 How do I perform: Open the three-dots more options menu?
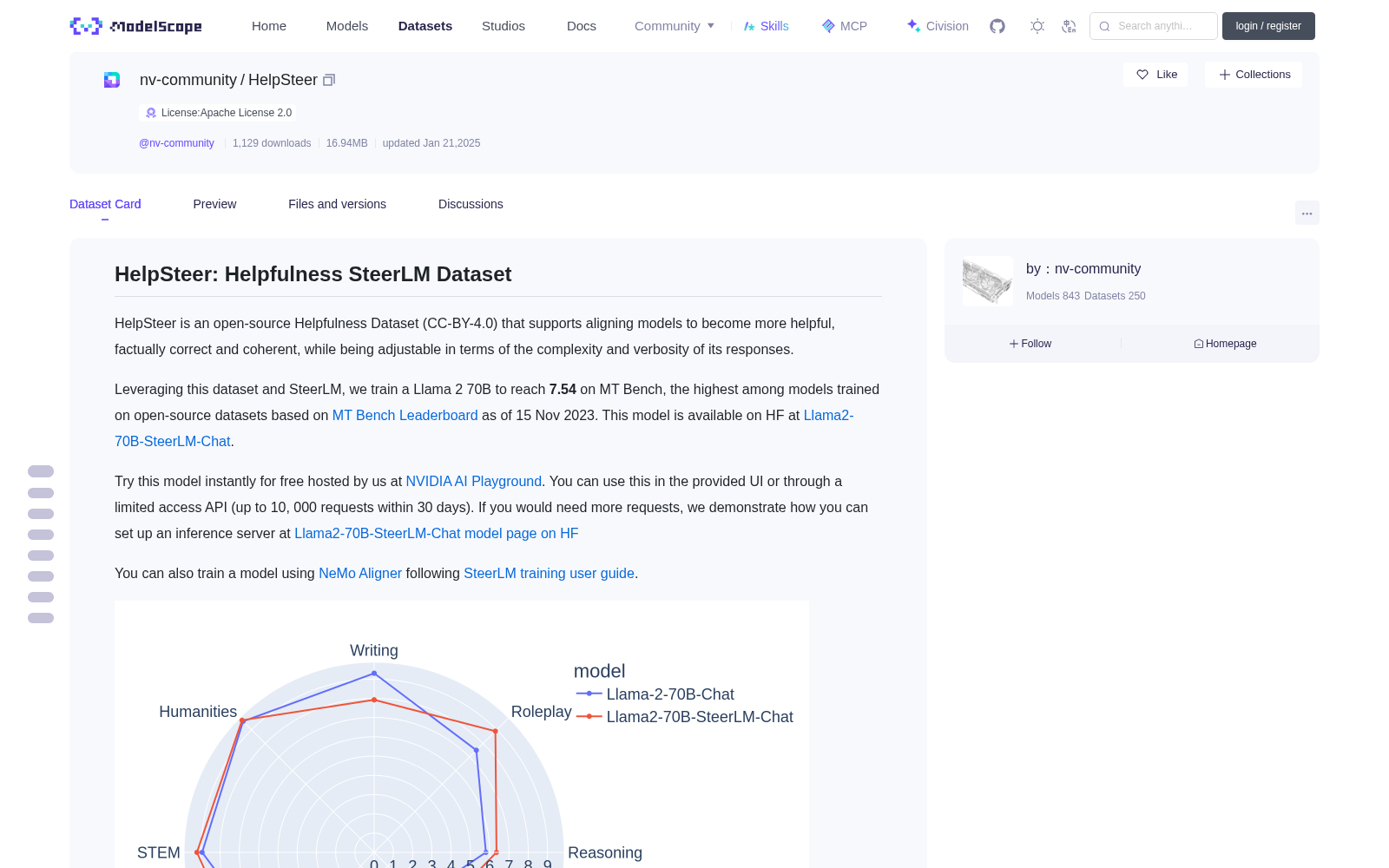[1307, 213]
